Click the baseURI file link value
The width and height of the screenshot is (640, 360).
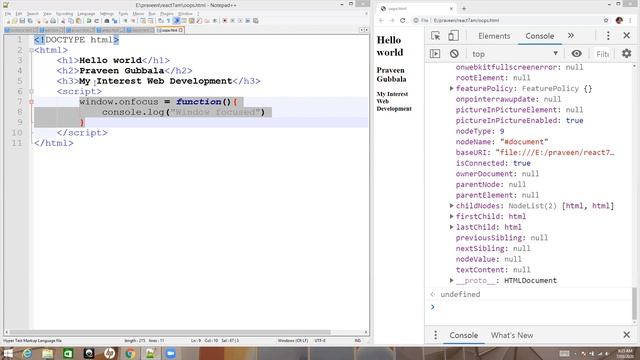555,152
